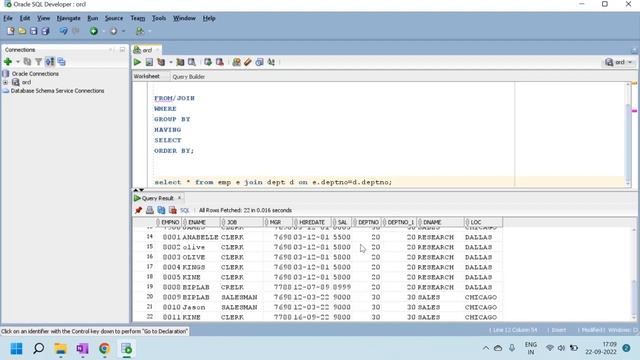Open Chrome from the taskbar

(104, 349)
